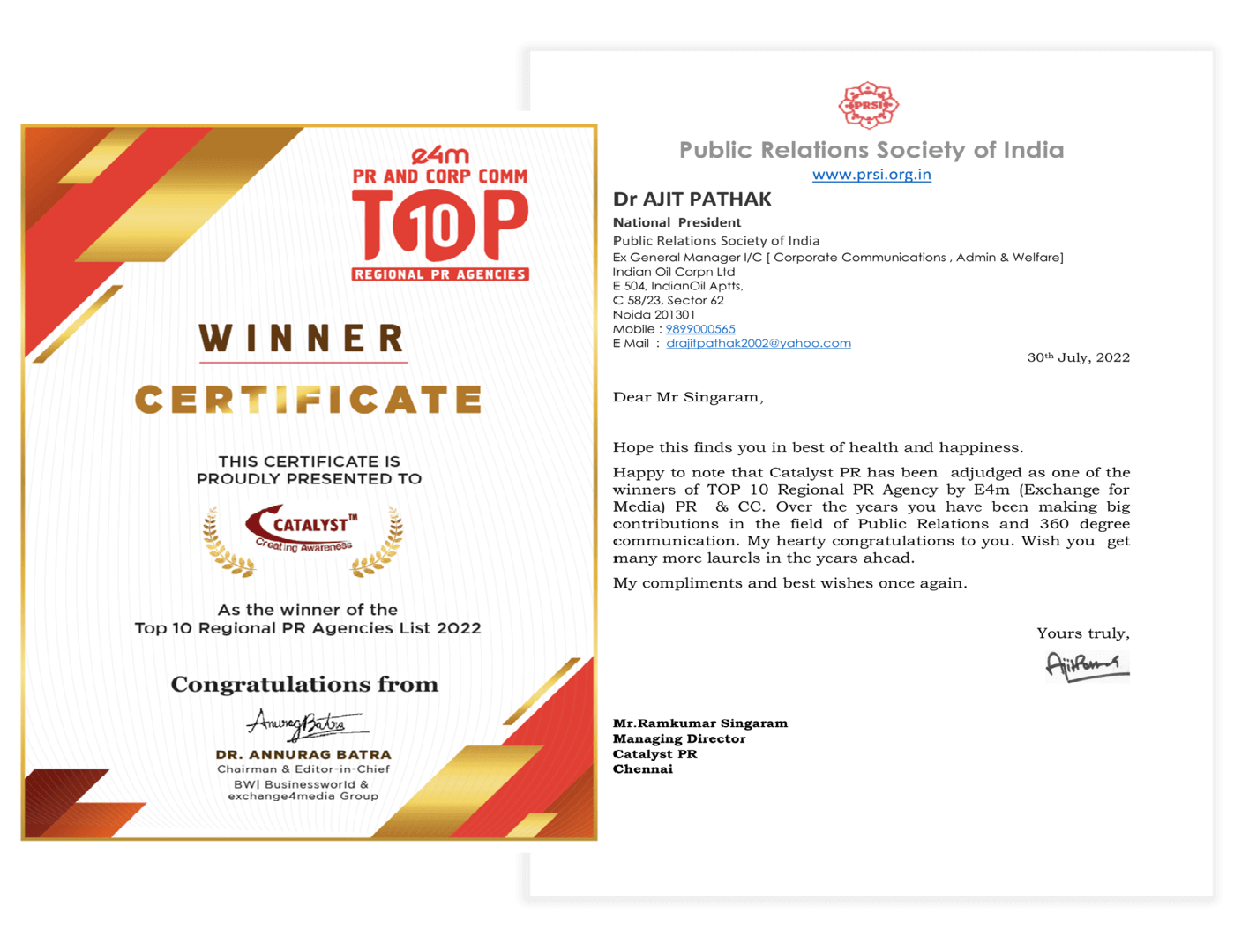Image resolution: width=1234 pixels, height=952 pixels.
Task: Click 'DR. ANNURAG BATRA' name
Action: click(303, 755)
